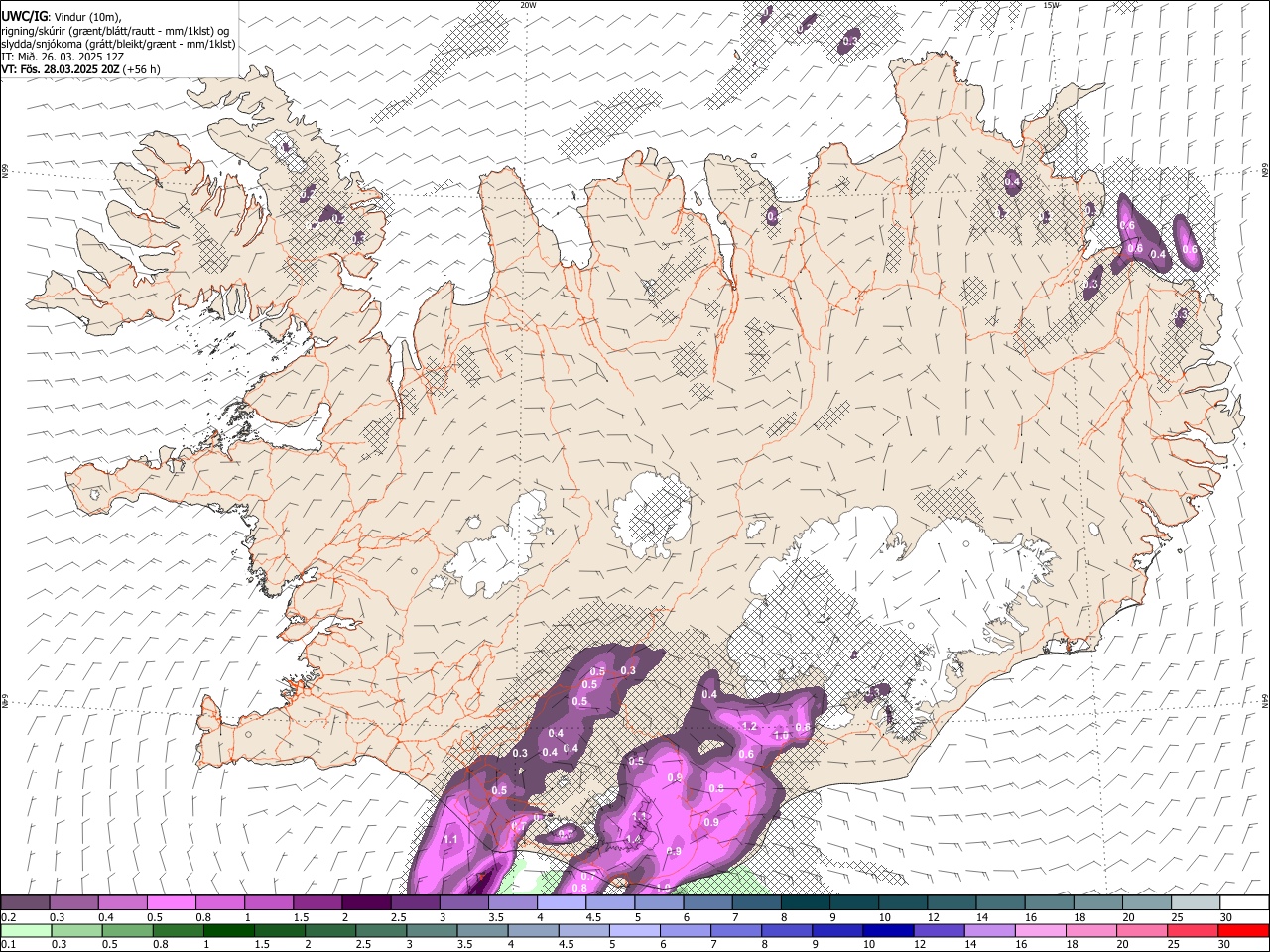Screen dimensions: 1270x952
Task: Click the violet 1.5 snow legend swatch
Action: [x=317, y=903]
